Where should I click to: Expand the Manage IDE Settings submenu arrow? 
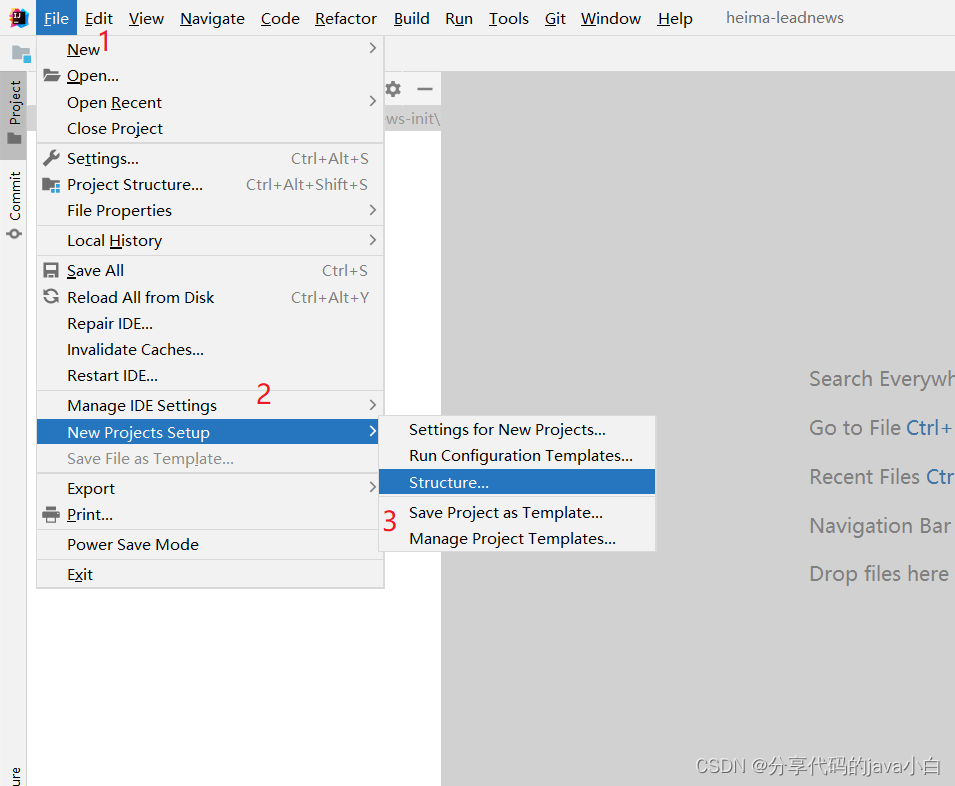tap(373, 405)
